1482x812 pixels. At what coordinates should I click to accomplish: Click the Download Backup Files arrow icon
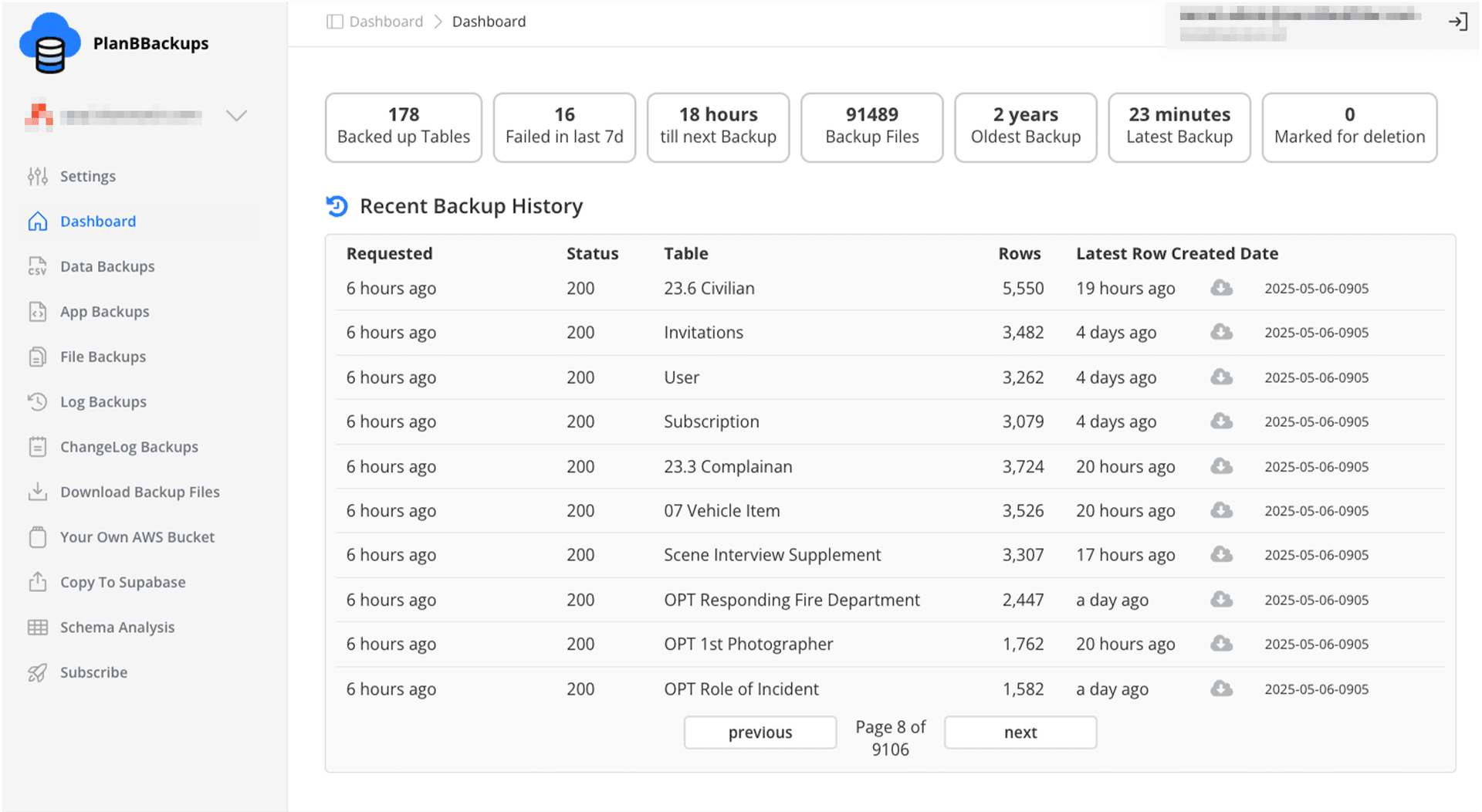38,492
